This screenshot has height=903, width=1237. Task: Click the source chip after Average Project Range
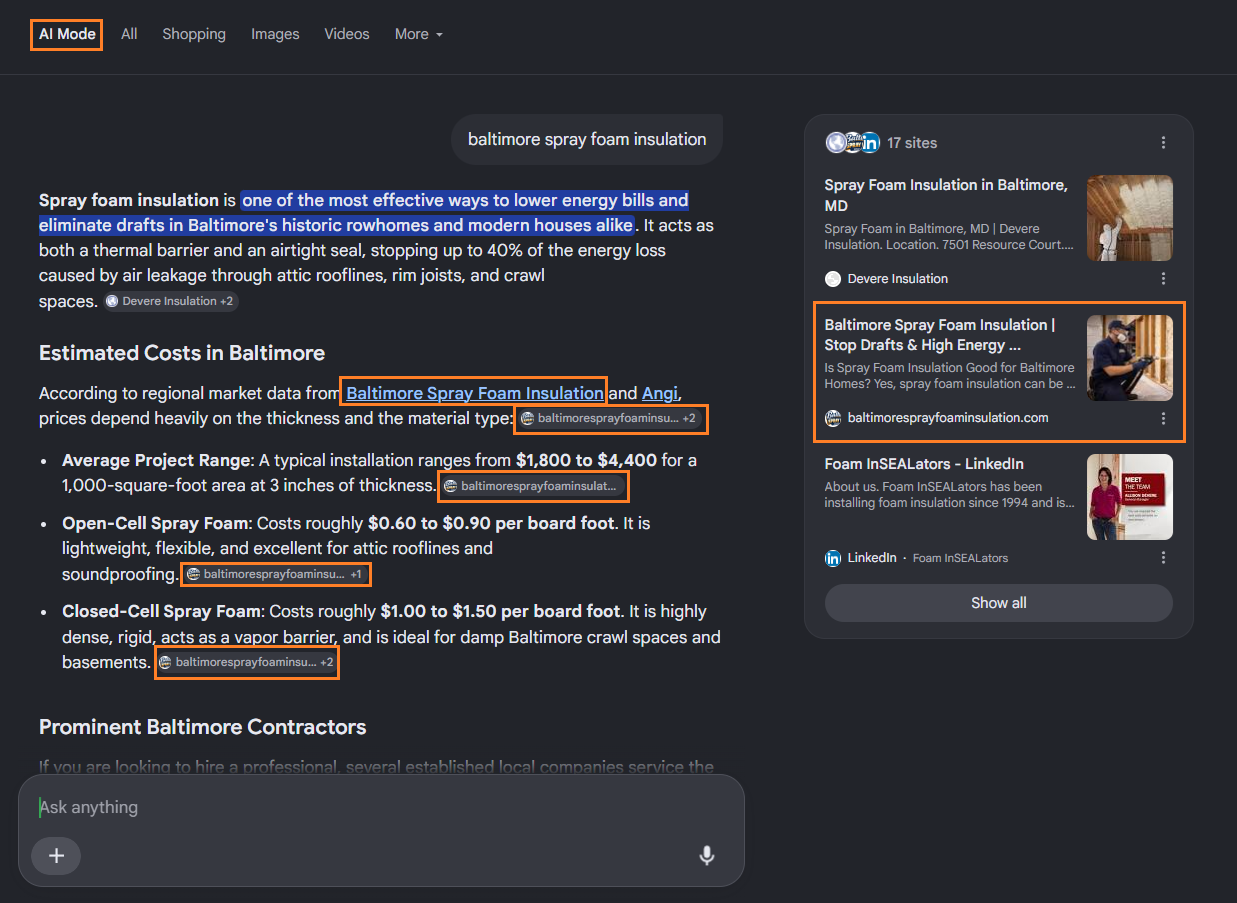[534, 486]
